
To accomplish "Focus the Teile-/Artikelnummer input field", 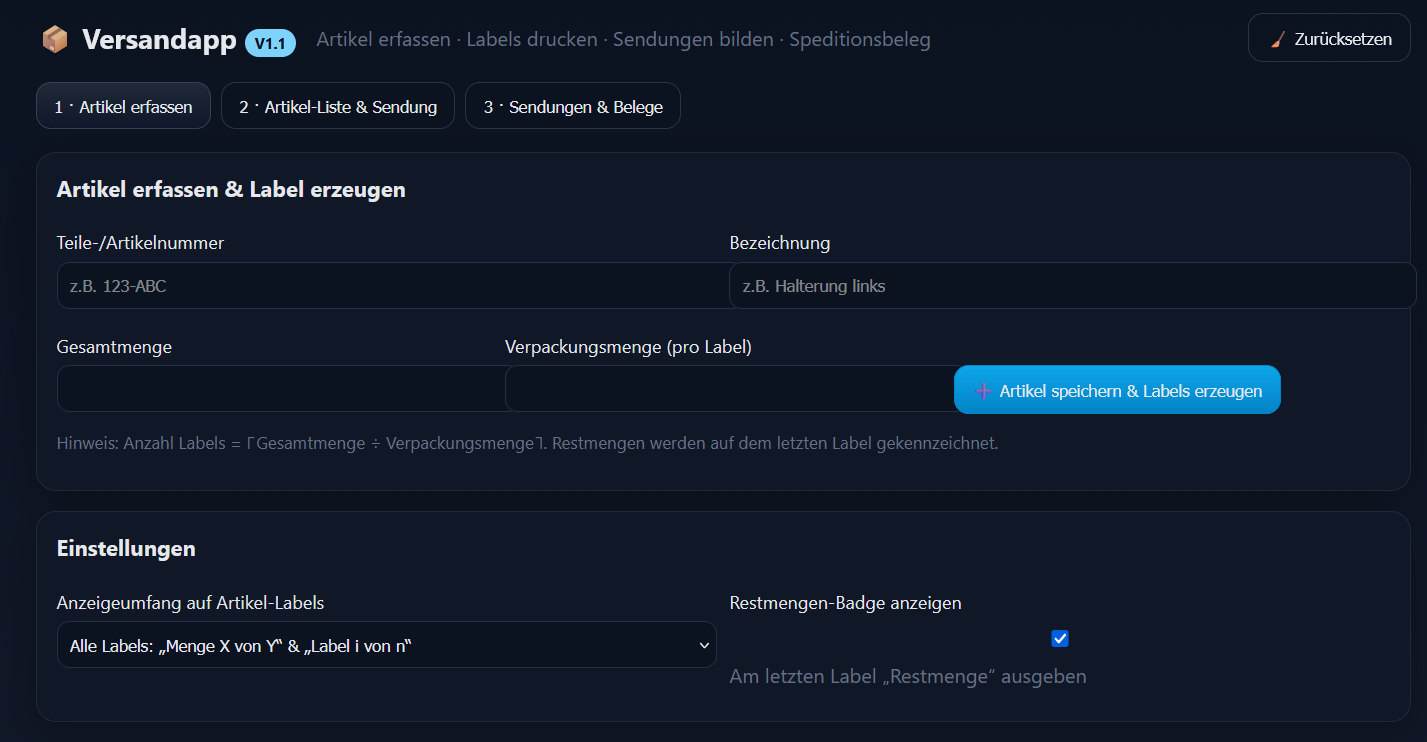I will pyautogui.click(x=393, y=286).
